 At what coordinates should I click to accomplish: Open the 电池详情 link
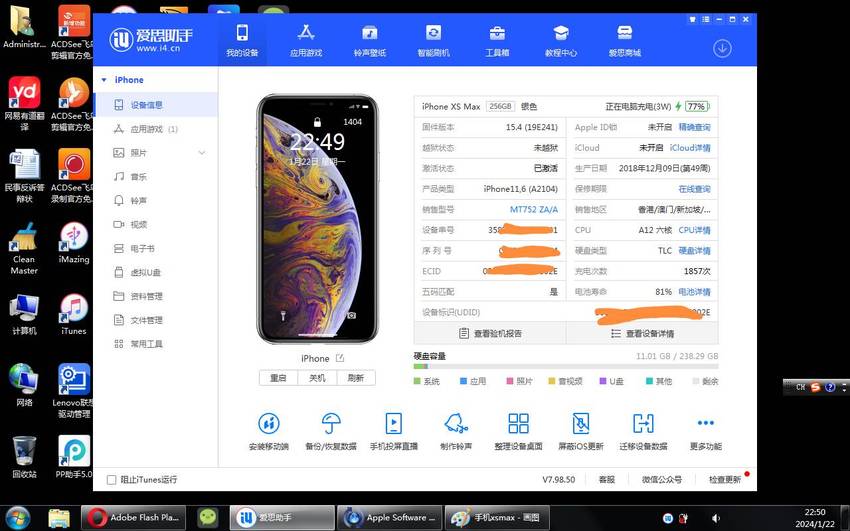[x=694, y=292]
